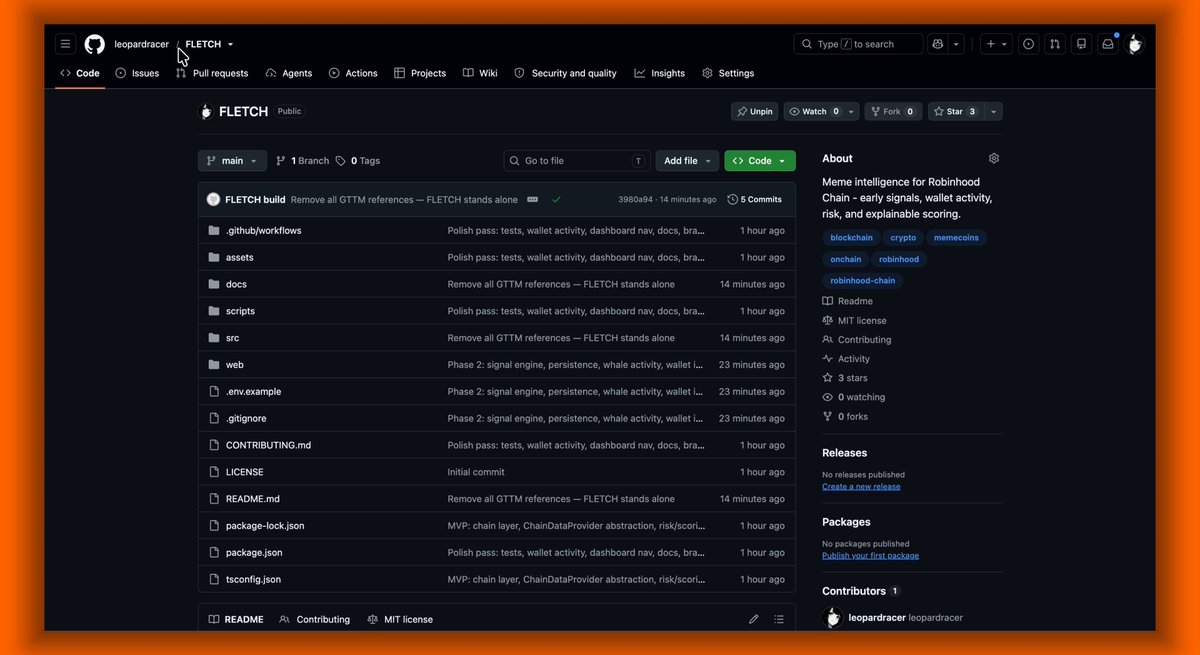Expand the latest commit message ellipsis
The width and height of the screenshot is (1200, 655).
click(532, 199)
